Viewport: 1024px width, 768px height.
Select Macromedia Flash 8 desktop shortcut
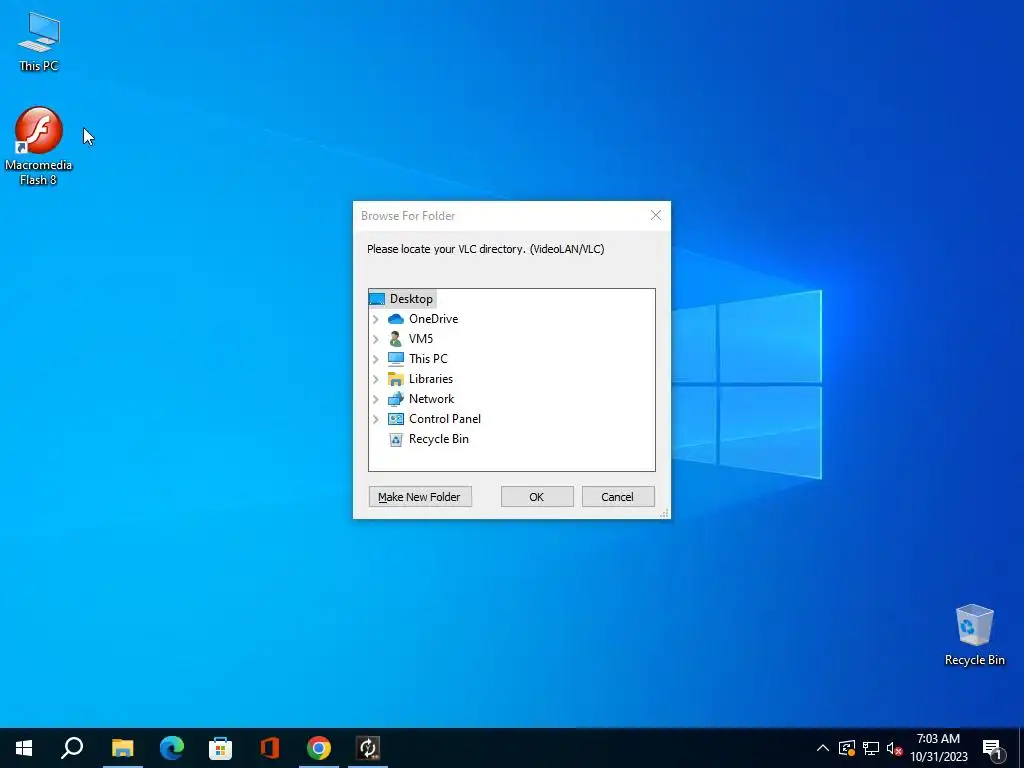[x=39, y=146]
